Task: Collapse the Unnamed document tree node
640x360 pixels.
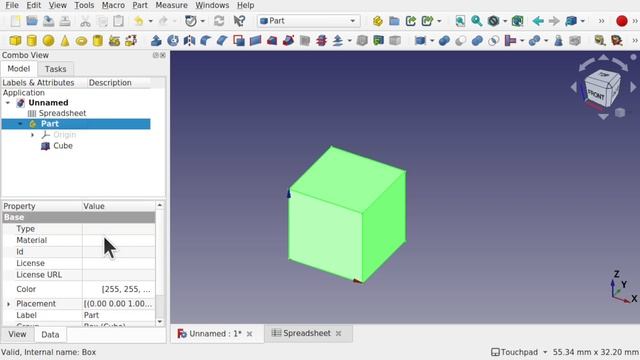Action: click(8, 103)
